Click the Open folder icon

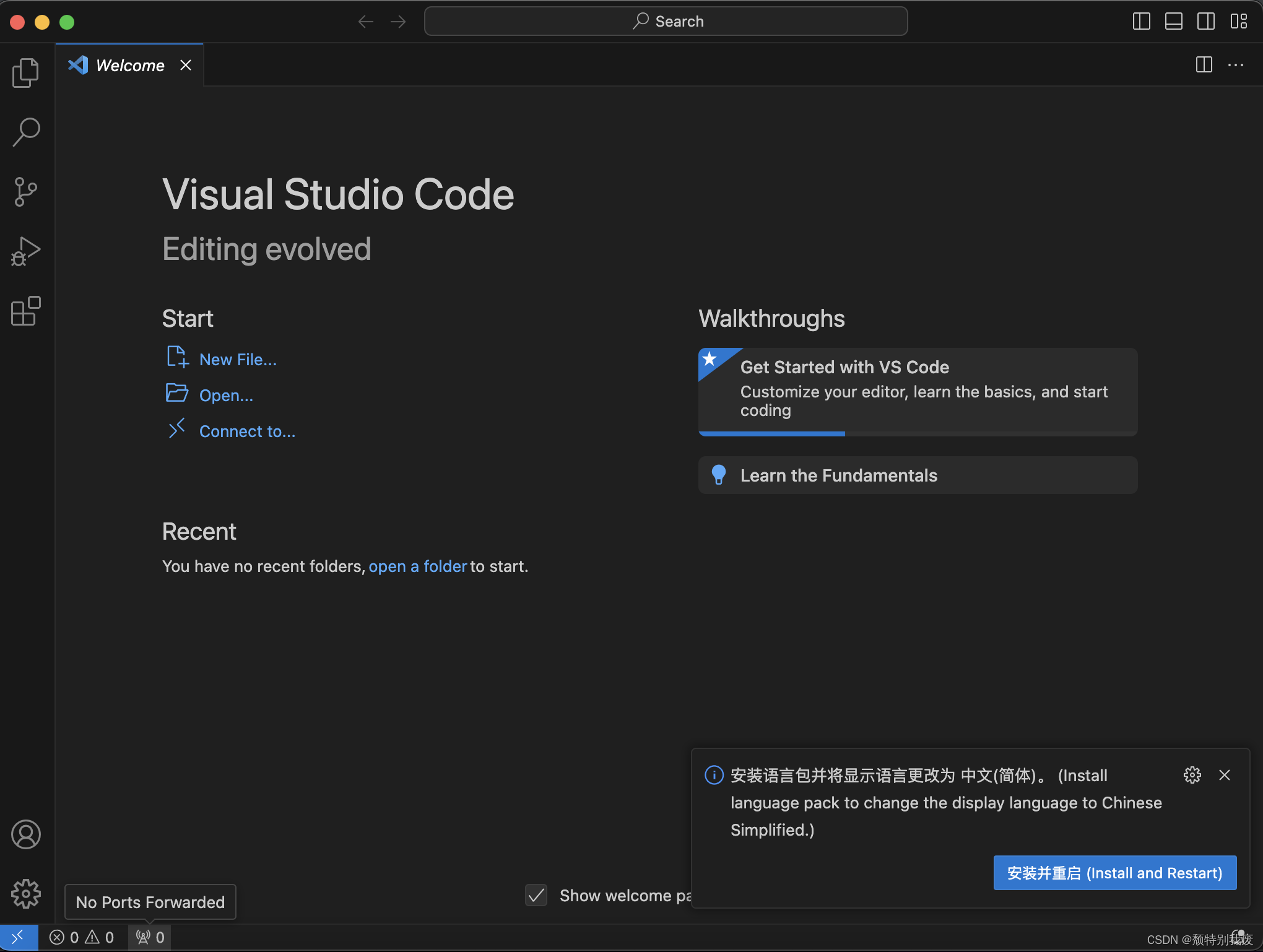click(177, 393)
